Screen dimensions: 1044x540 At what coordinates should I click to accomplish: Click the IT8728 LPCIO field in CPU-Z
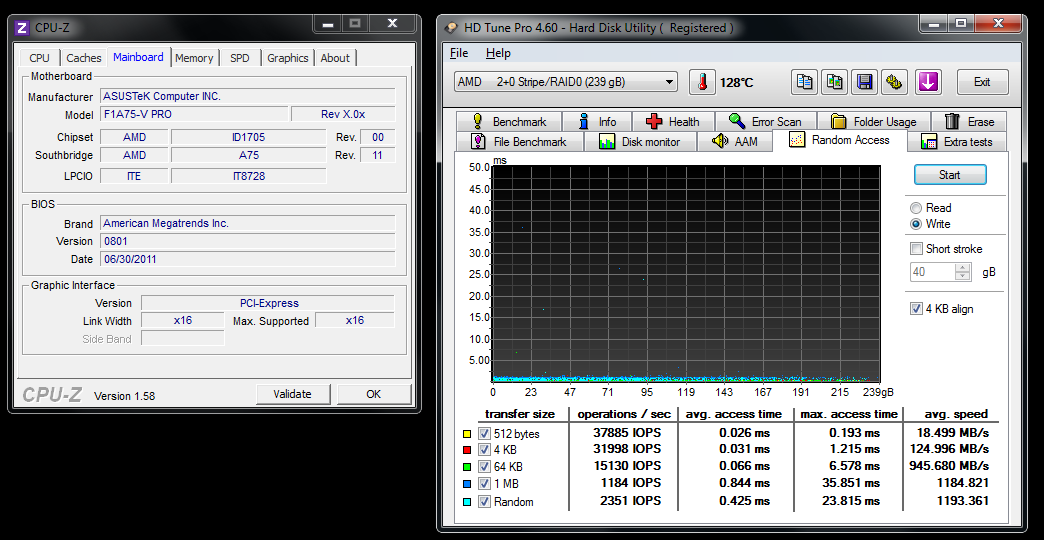(x=249, y=176)
